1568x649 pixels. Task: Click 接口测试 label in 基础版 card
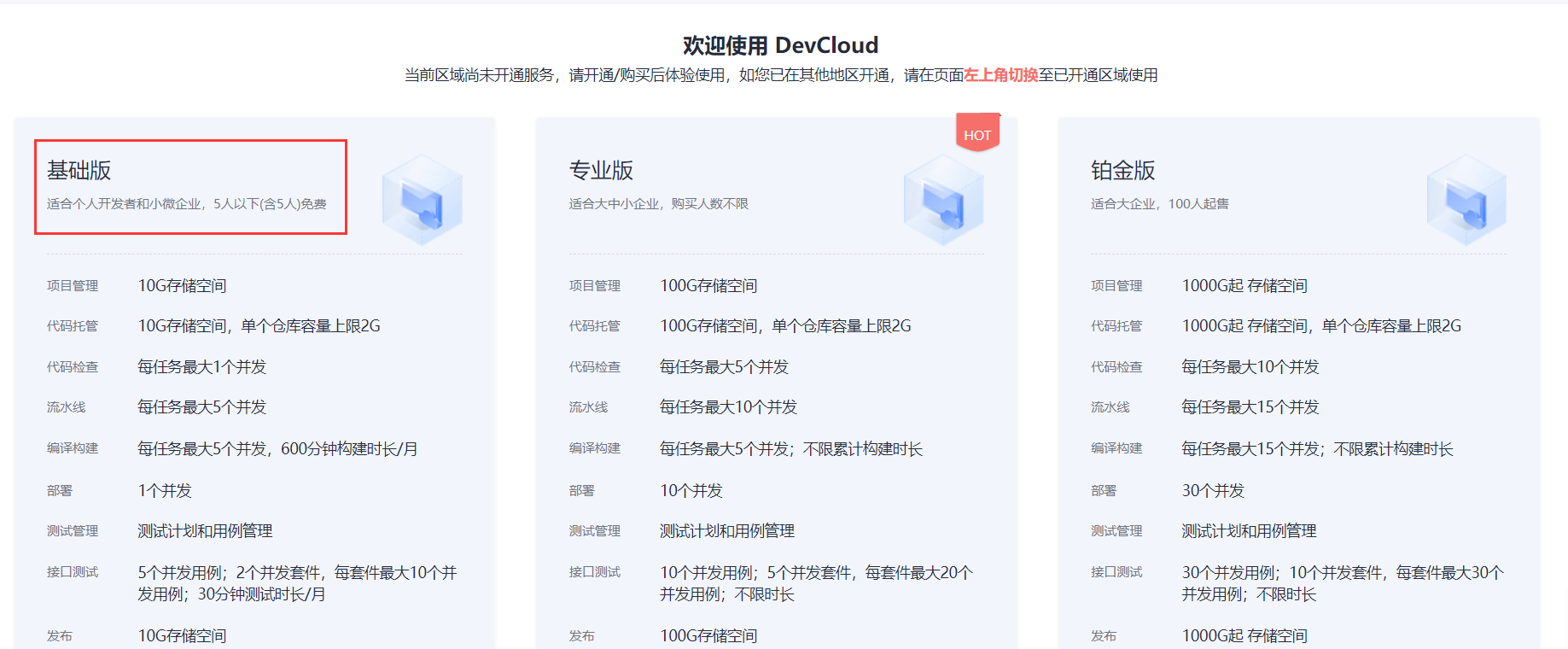73,572
